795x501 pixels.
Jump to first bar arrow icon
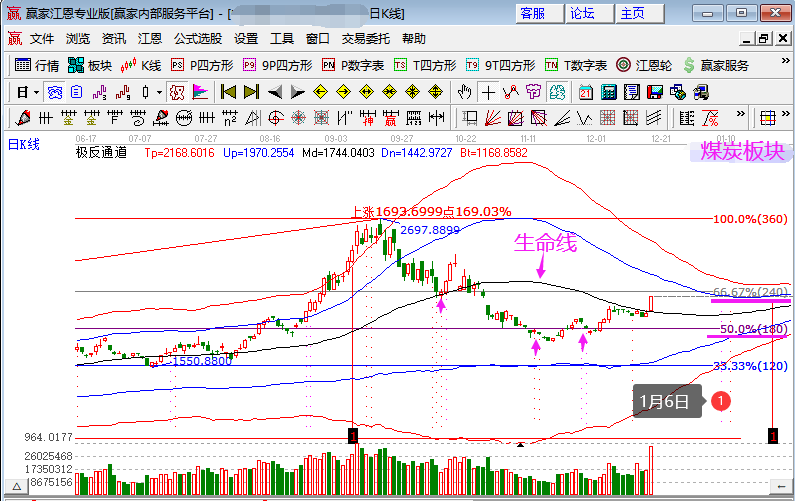coord(228,92)
